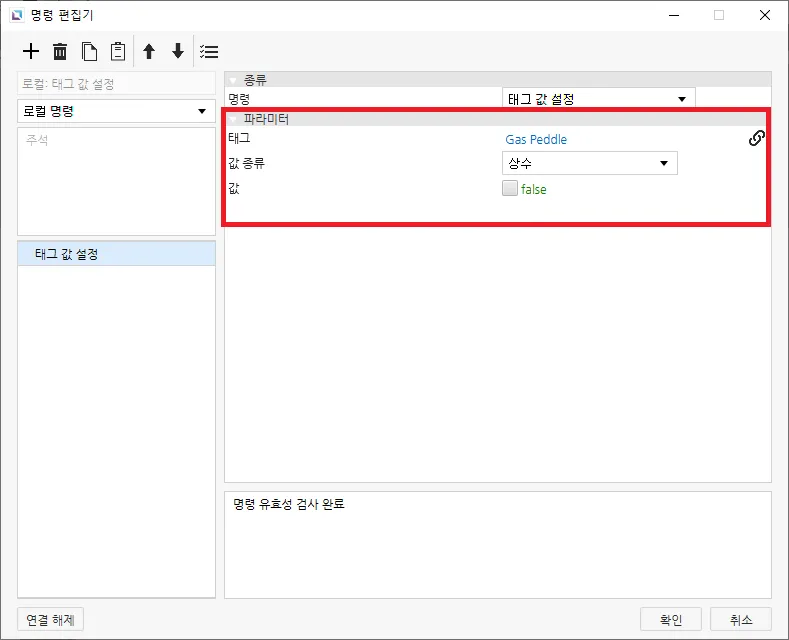
Task: Collapse the 파라미터 section
Action: pos(234,120)
